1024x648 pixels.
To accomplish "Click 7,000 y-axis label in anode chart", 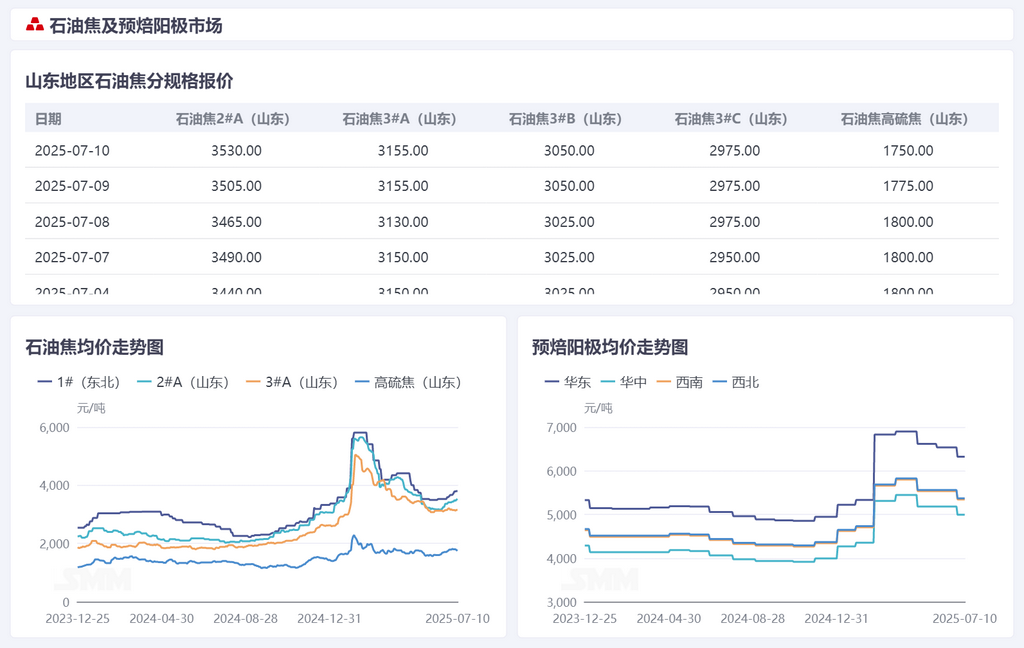I will click(562, 428).
